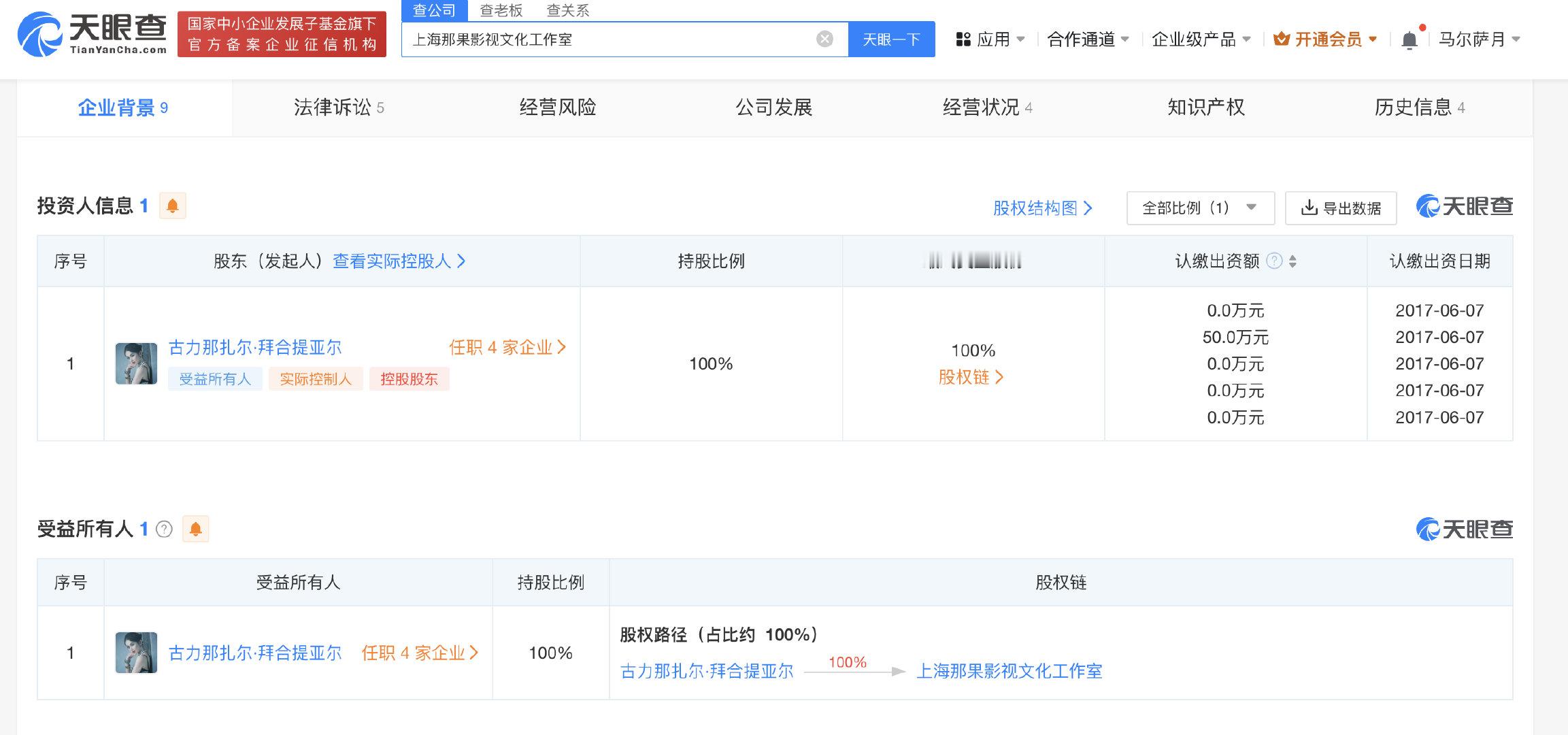The height and width of the screenshot is (735, 1568).
Task: Open the 开通会员 dropdown
Action: pyautogui.click(x=1325, y=39)
